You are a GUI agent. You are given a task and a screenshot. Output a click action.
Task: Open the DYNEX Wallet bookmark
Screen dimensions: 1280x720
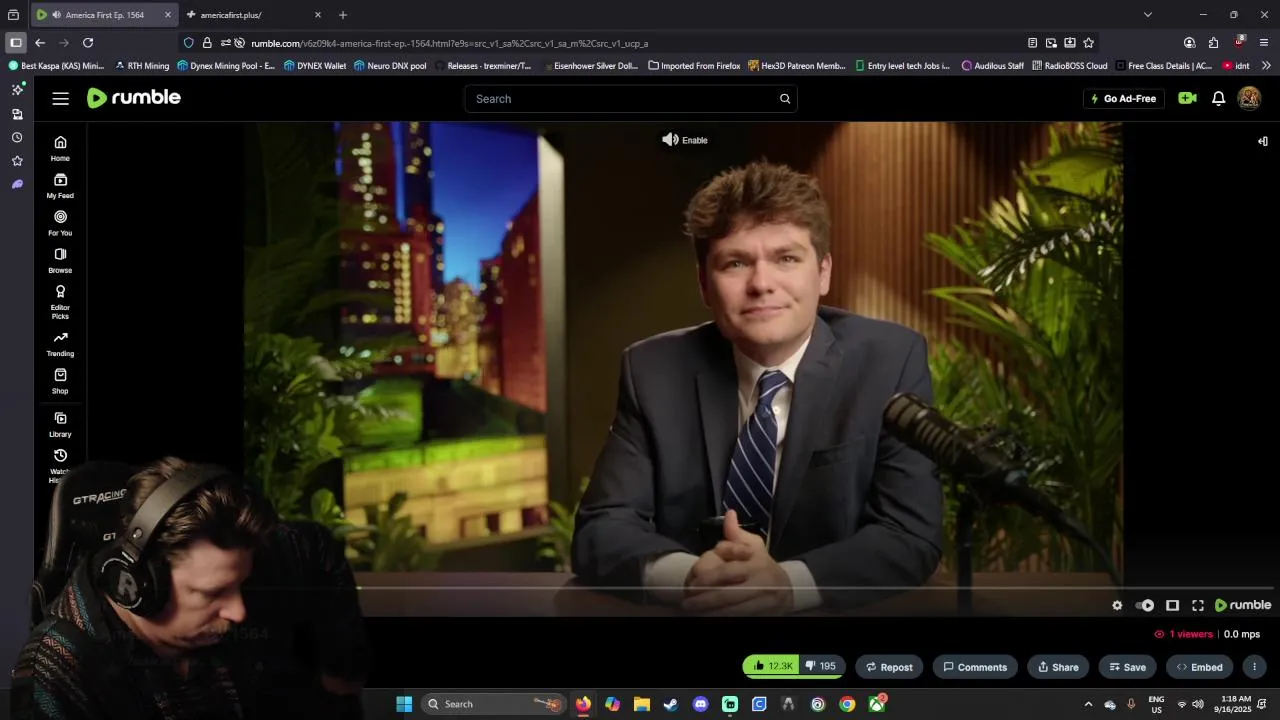click(x=315, y=66)
